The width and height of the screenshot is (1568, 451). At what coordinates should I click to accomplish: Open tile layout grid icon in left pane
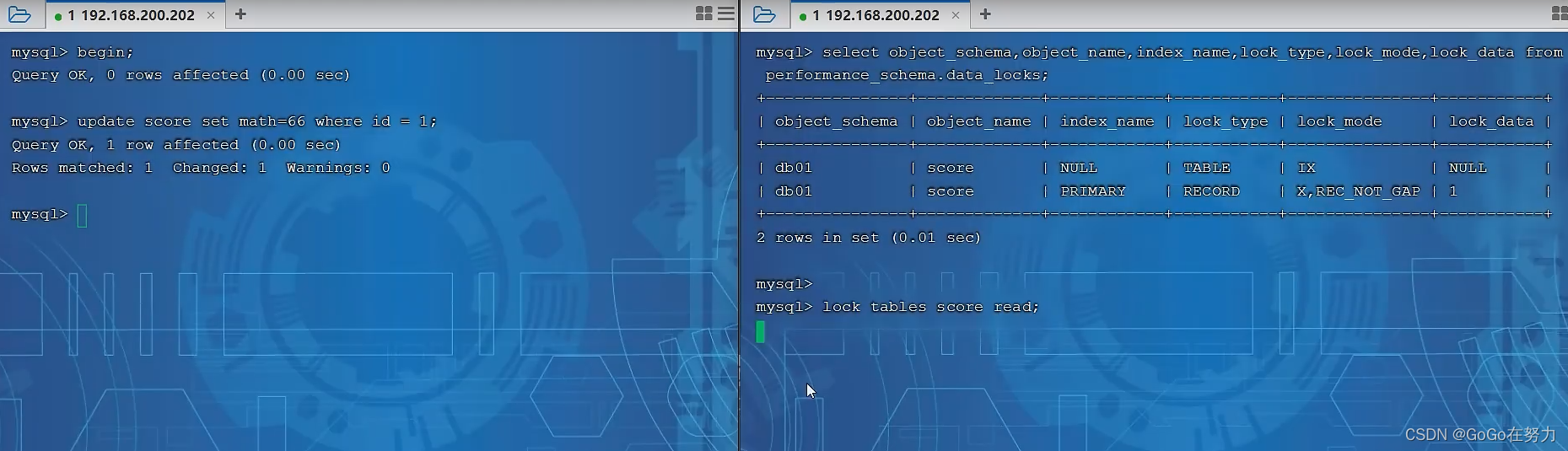click(x=704, y=13)
